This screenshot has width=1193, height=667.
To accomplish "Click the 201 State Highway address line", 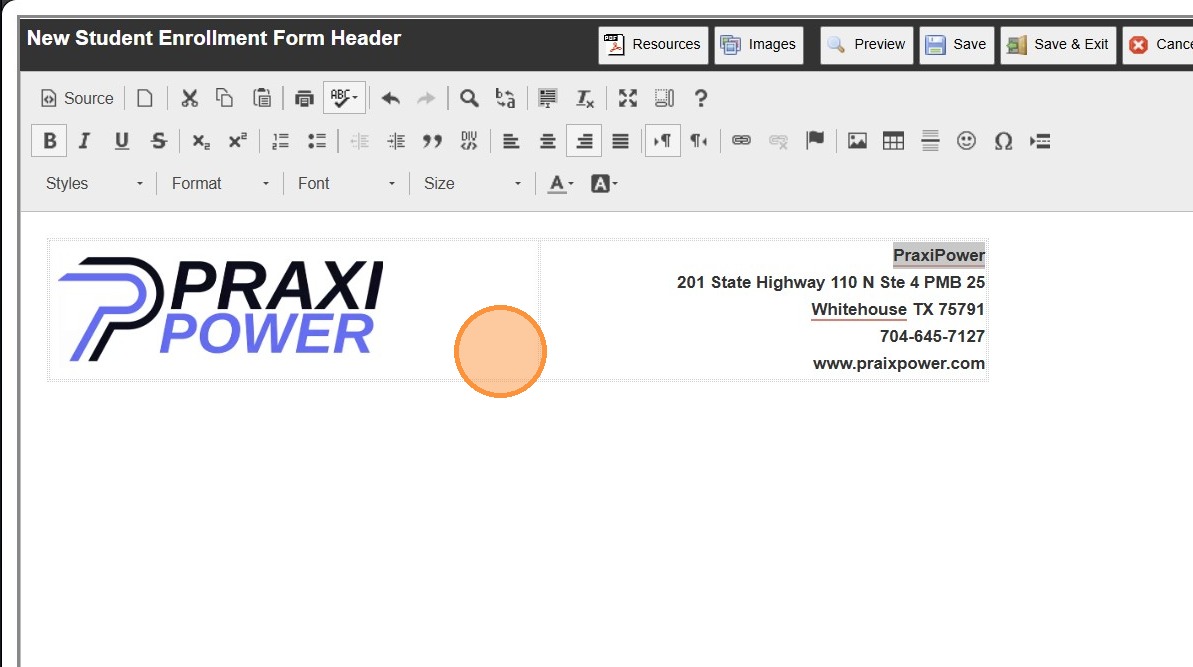I will 831,282.
